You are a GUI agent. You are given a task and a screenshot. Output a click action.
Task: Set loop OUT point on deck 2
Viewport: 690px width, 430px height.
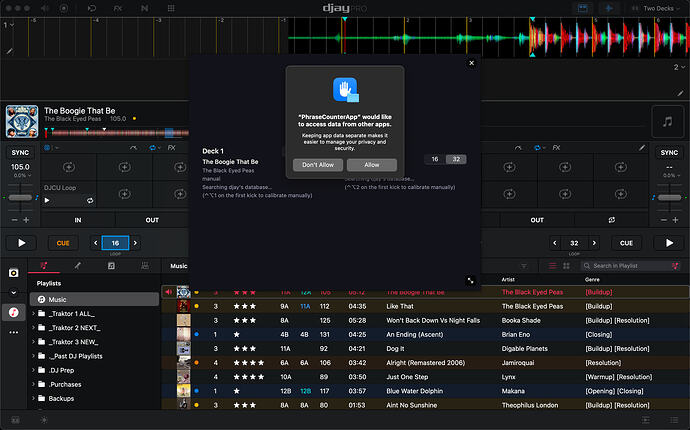pyautogui.click(x=537, y=220)
